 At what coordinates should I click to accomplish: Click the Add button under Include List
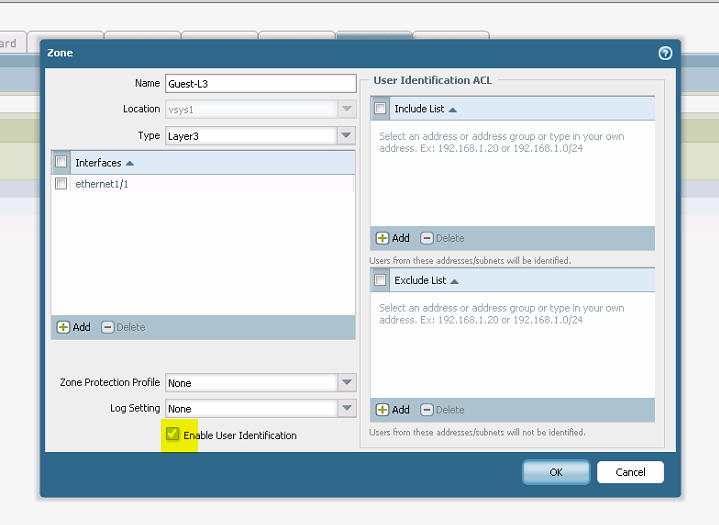(x=393, y=238)
